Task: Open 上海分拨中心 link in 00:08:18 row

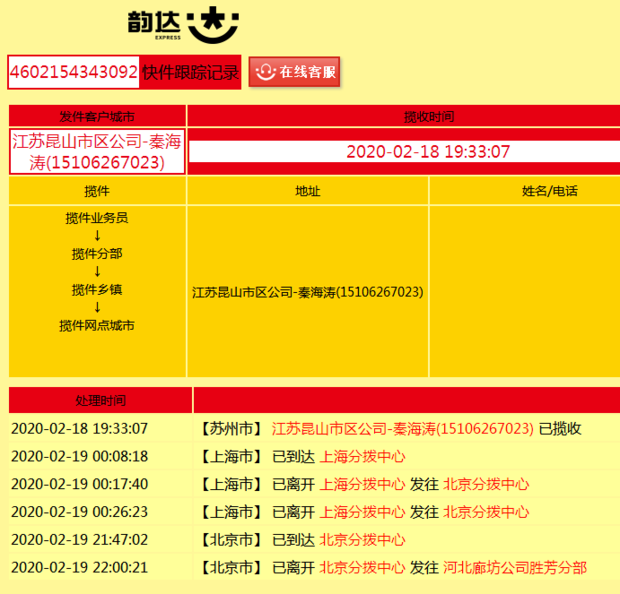Action: point(362,457)
